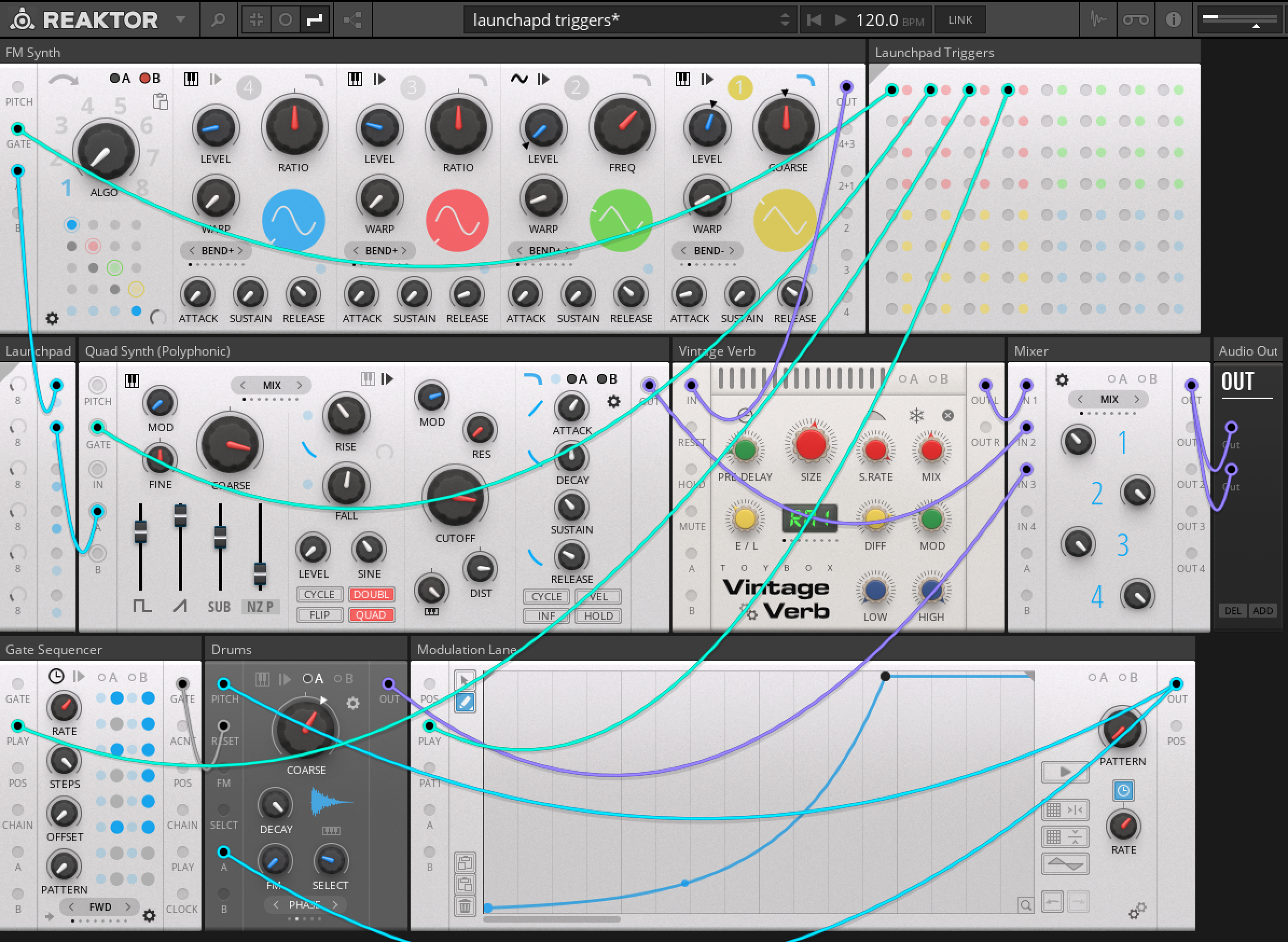Image resolution: width=1288 pixels, height=942 pixels.
Task: Click the 120.0 BPM tempo field
Action: [889, 20]
